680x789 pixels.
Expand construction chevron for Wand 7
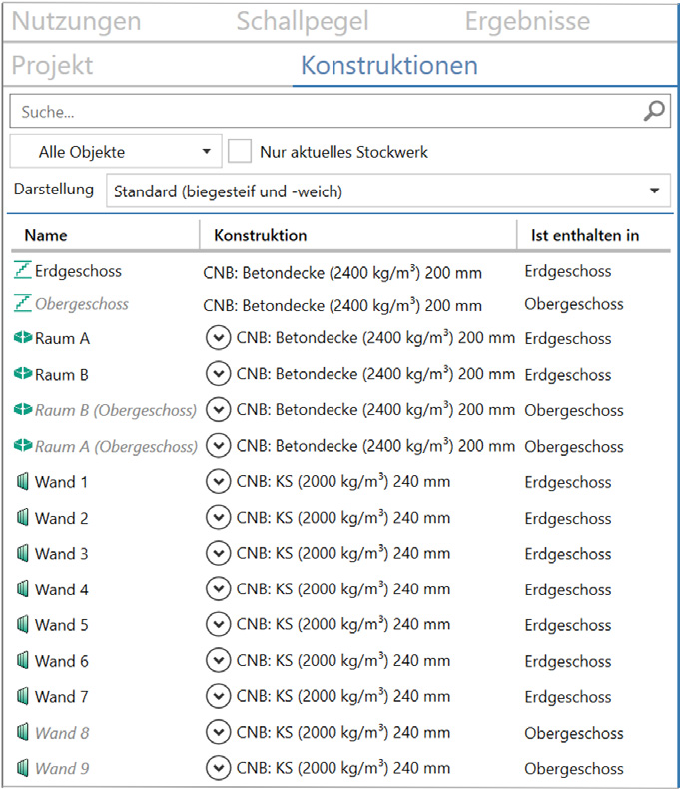218,696
